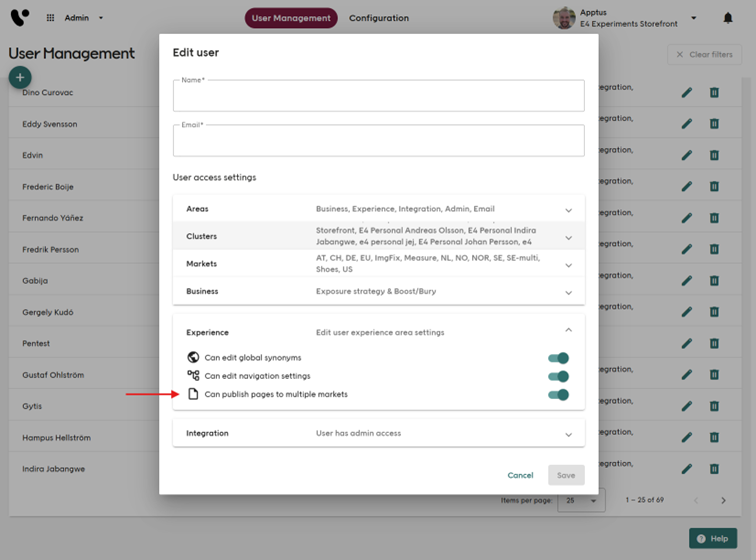Click the Name input field
The image size is (756, 560).
click(378, 96)
